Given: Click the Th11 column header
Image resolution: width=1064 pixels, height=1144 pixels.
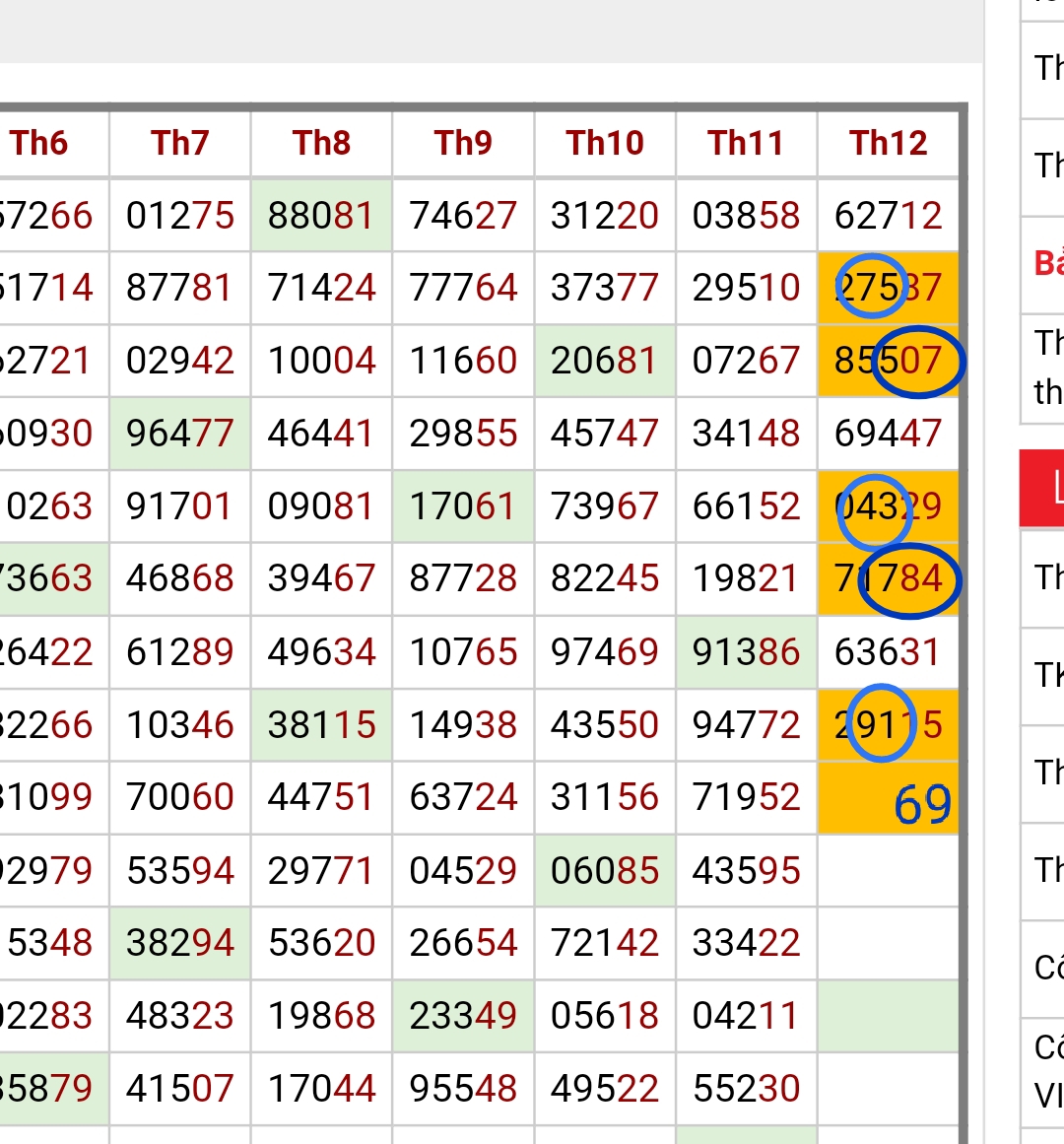Looking at the screenshot, I should click(x=746, y=144).
